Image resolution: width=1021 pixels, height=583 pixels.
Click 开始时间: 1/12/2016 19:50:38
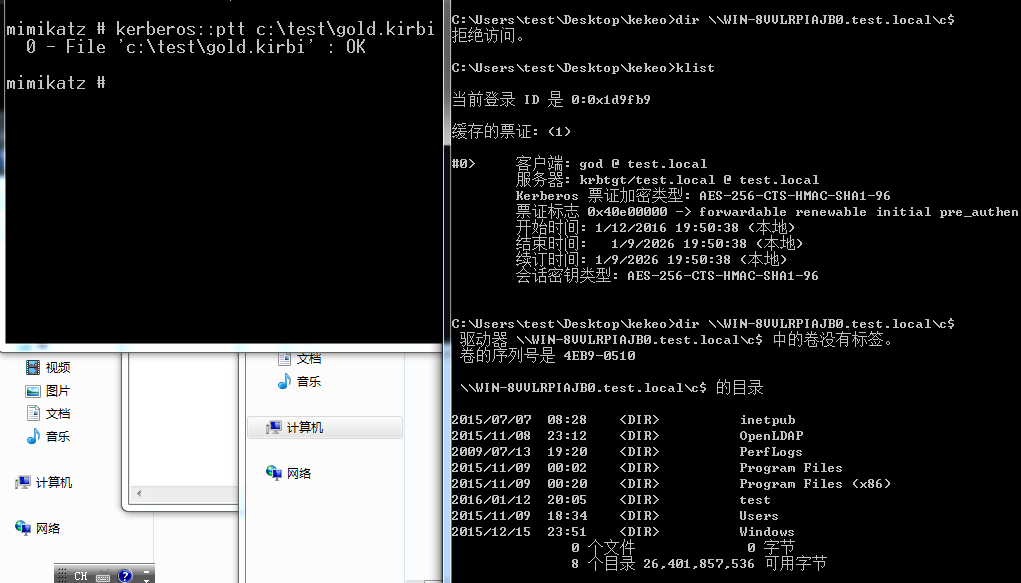[x=656, y=227]
